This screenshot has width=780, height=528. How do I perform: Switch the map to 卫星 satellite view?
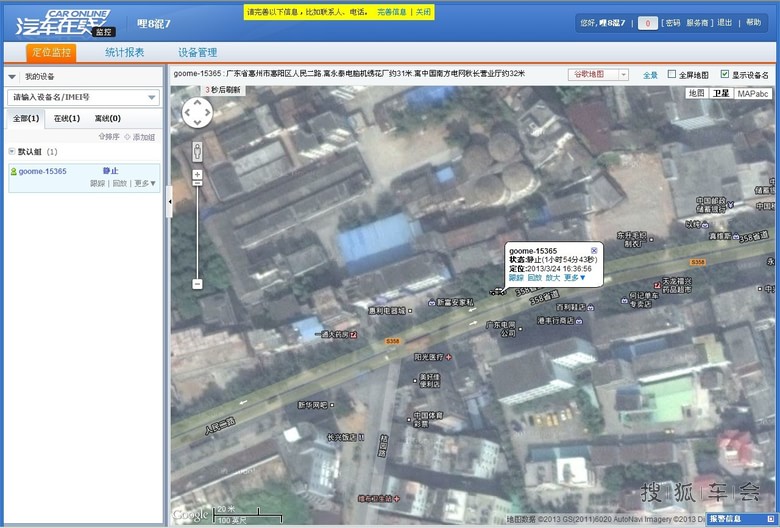pyautogui.click(x=721, y=93)
